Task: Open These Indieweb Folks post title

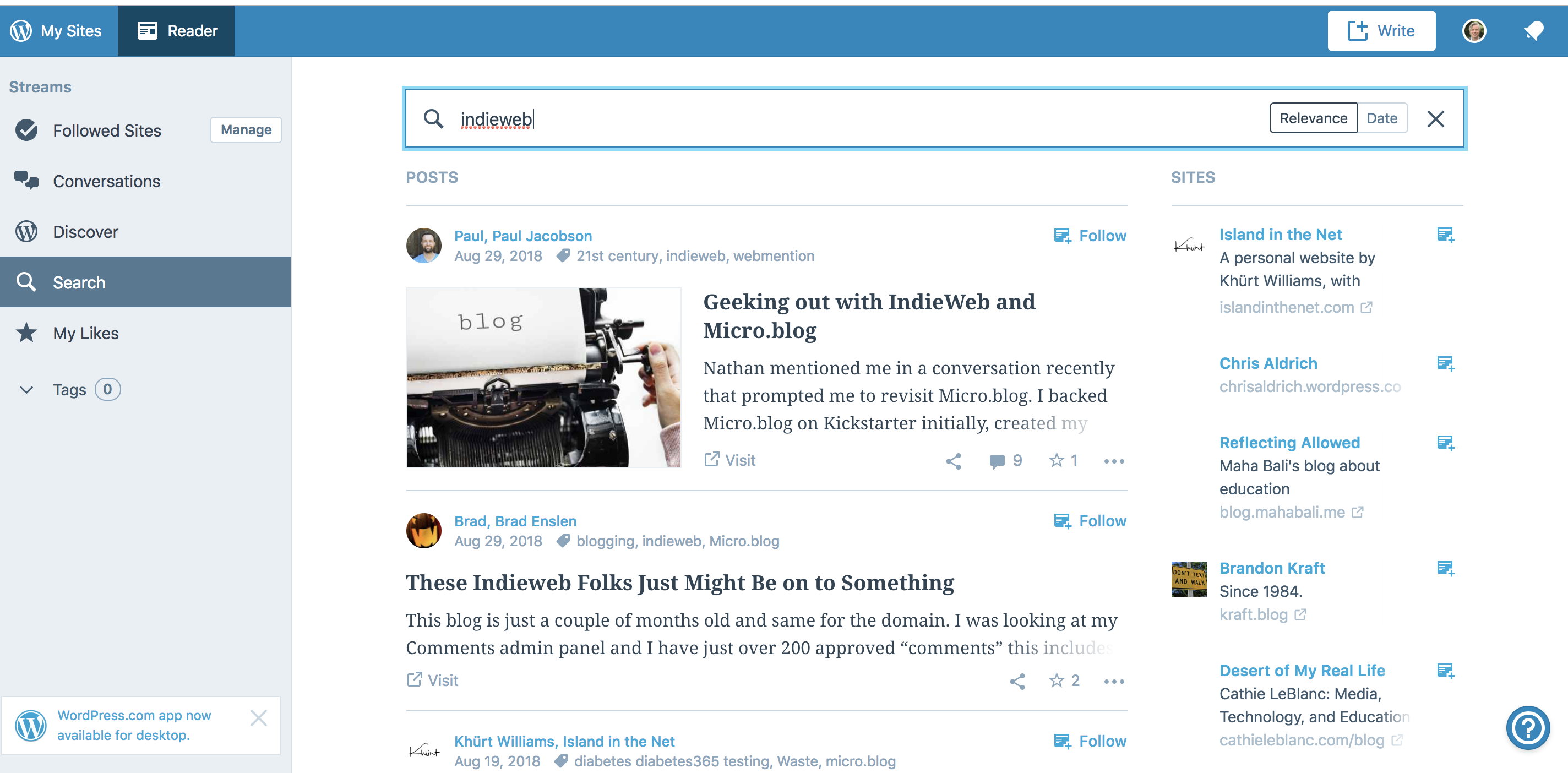Action: (x=680, y=583)
